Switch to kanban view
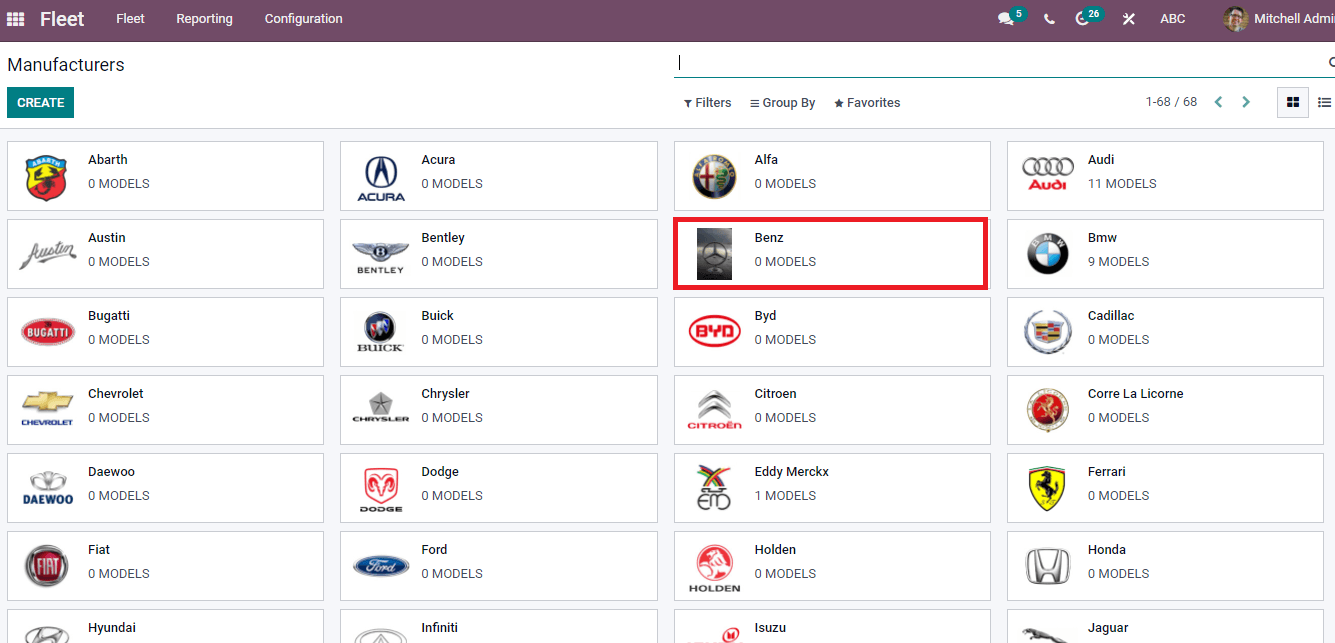The height and width of the screenshot is (643, 1335). pos(1293,102)
